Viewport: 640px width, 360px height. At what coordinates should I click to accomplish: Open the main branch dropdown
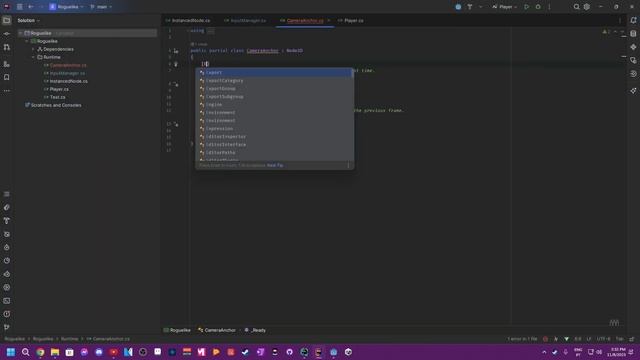(x=101, y=7)
